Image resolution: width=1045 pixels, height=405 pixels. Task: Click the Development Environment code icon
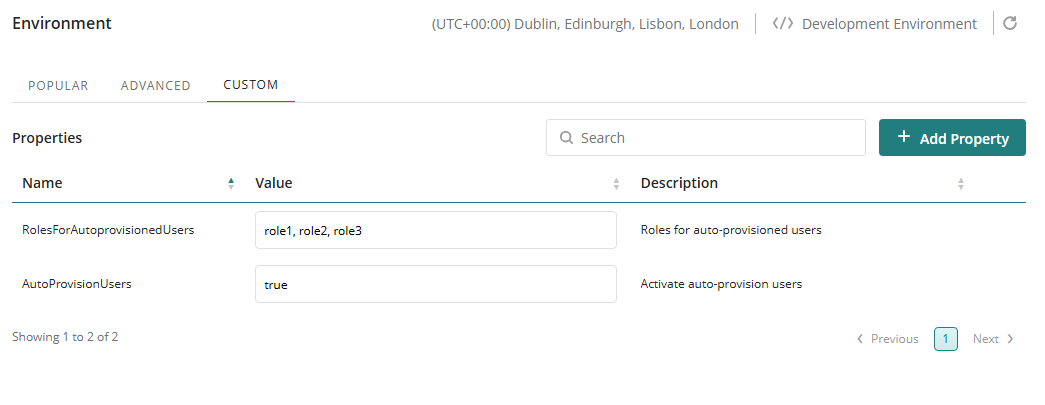click(783, 24)
